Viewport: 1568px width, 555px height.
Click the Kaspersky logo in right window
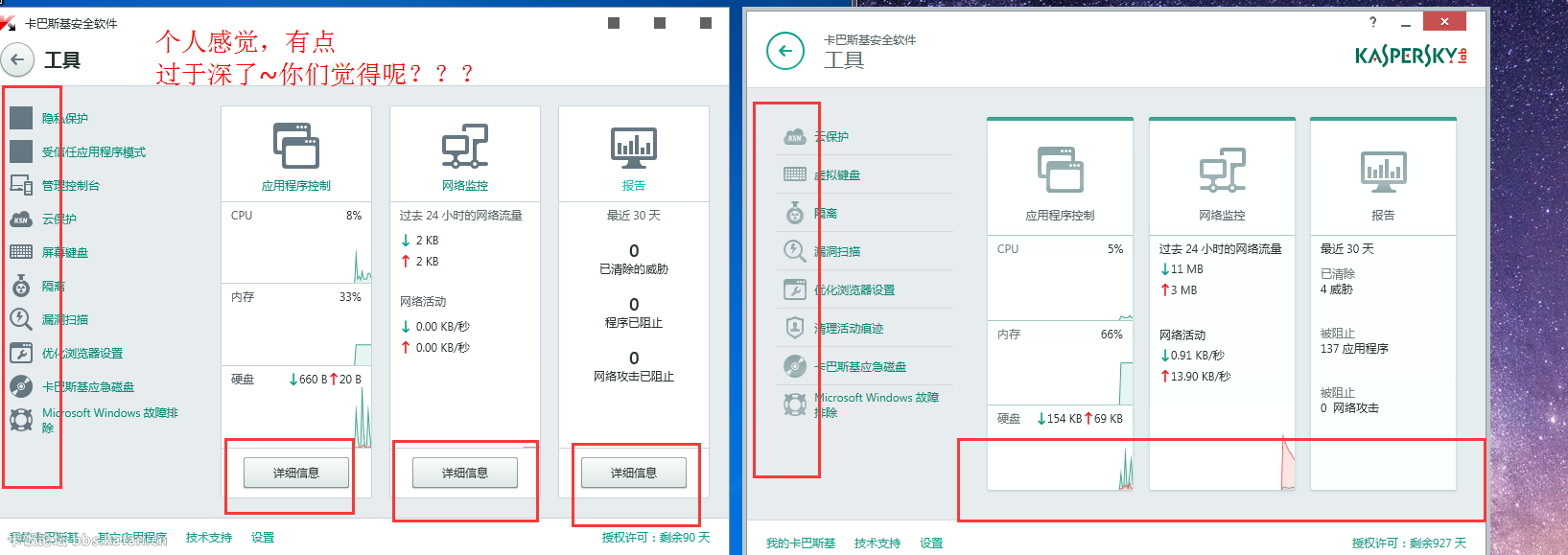[1411, 56]
